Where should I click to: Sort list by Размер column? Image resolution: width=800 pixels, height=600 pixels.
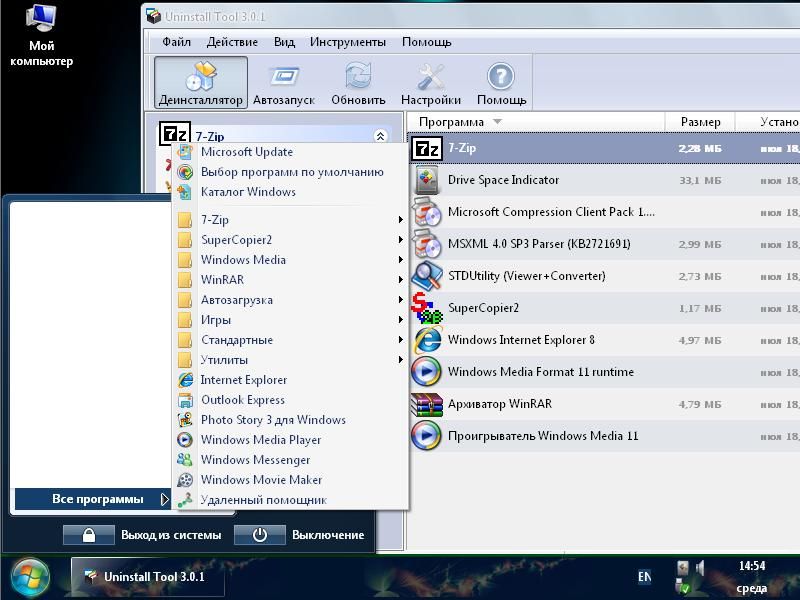[701, 122]
